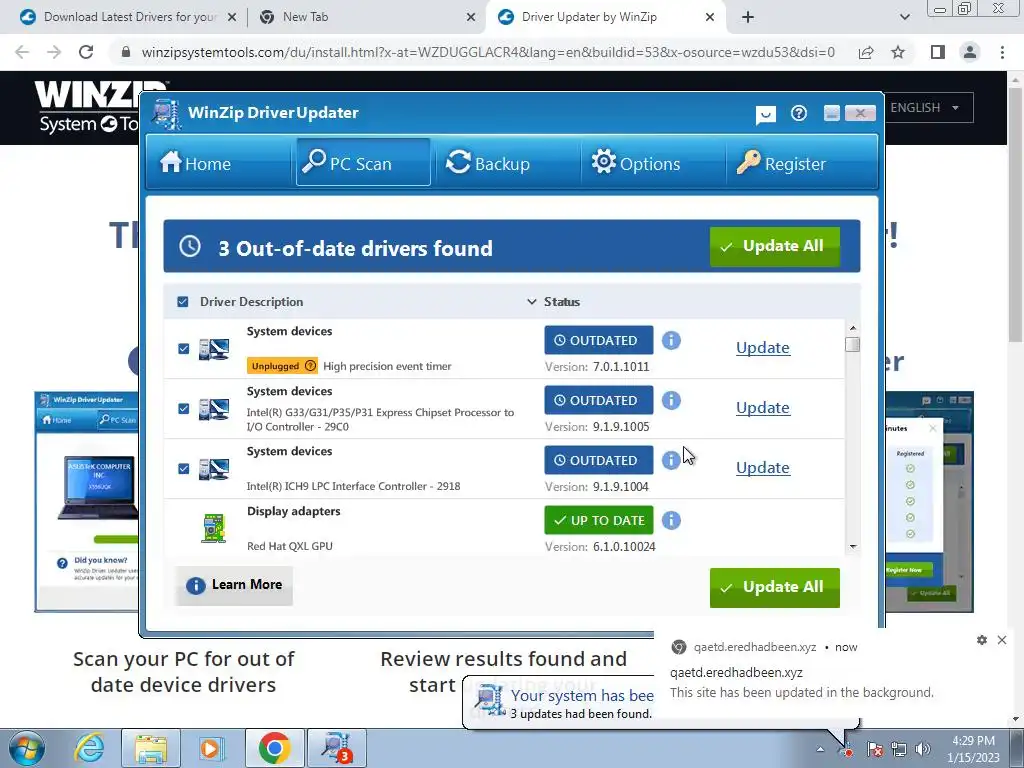Open WinZip Driver Updater taskbar icon
This screenshot has height=768, width=1024.
click(337, 748)
